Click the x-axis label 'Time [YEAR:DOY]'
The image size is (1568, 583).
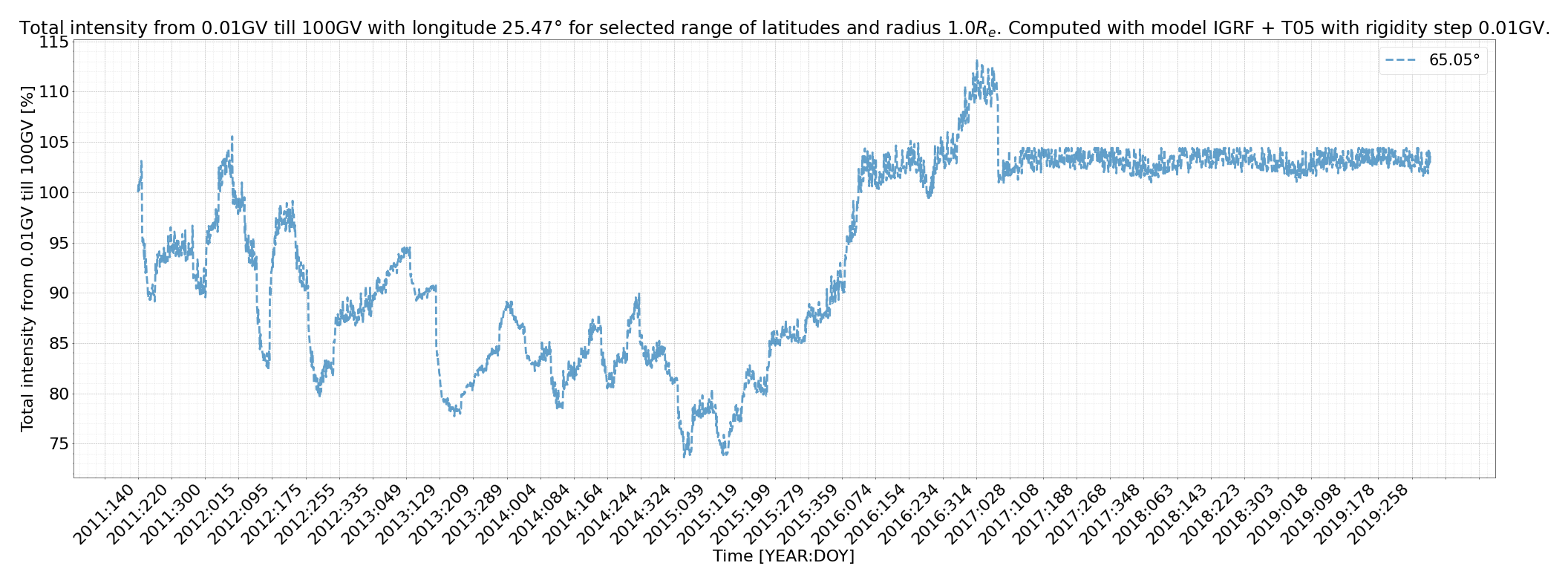(x=784, y=556)
